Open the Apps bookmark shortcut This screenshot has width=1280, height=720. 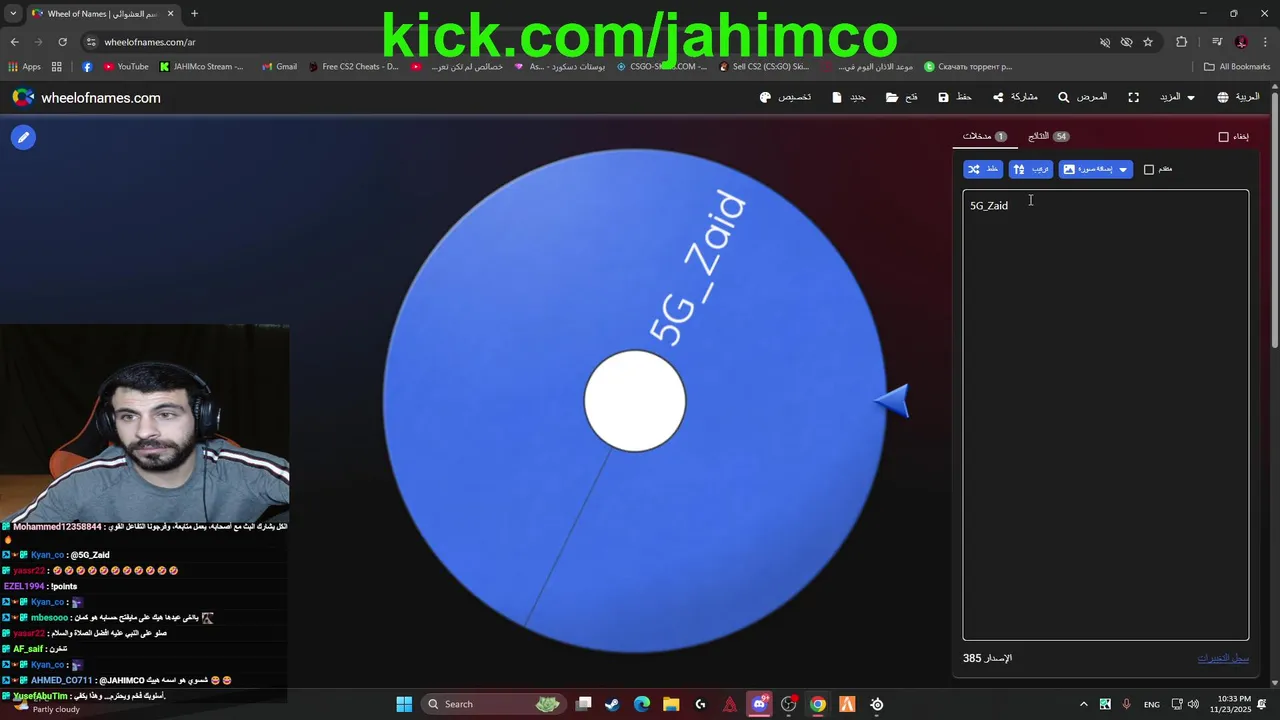click(24, 67)
